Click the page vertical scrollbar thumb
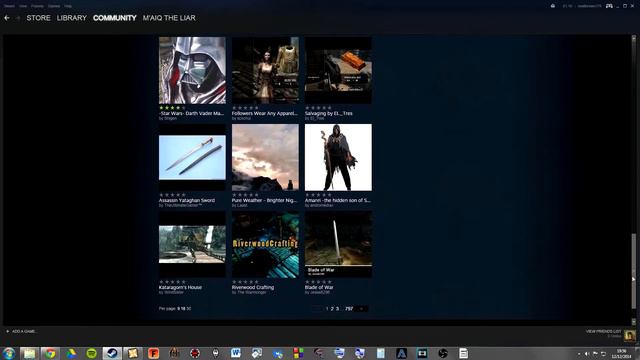 (x=633, y=271)
